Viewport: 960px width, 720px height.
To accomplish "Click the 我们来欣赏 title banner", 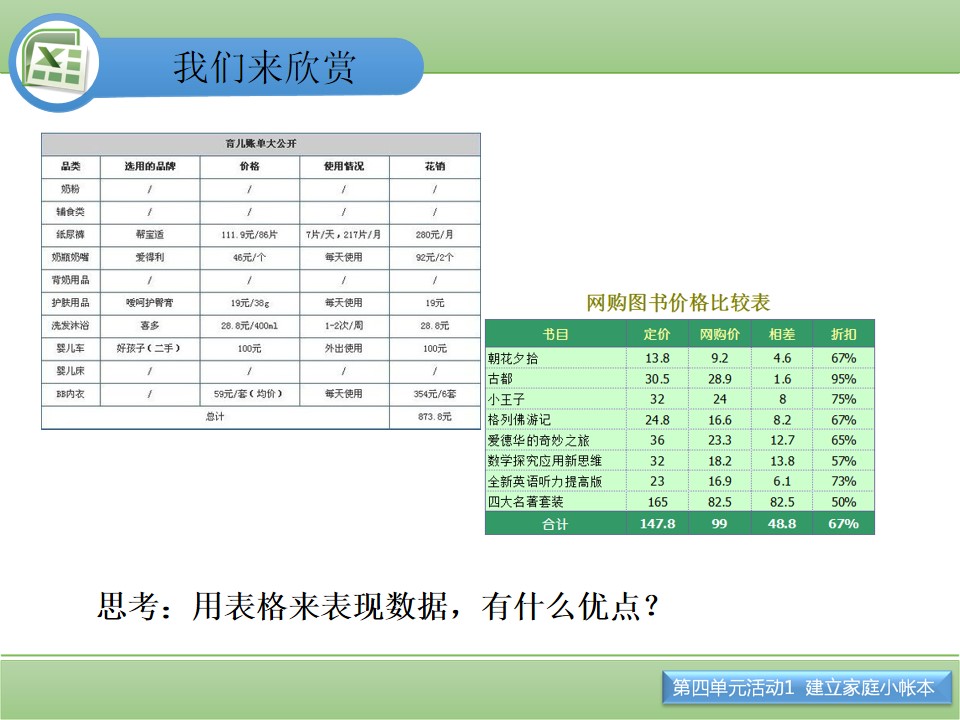I will (264, 67).
